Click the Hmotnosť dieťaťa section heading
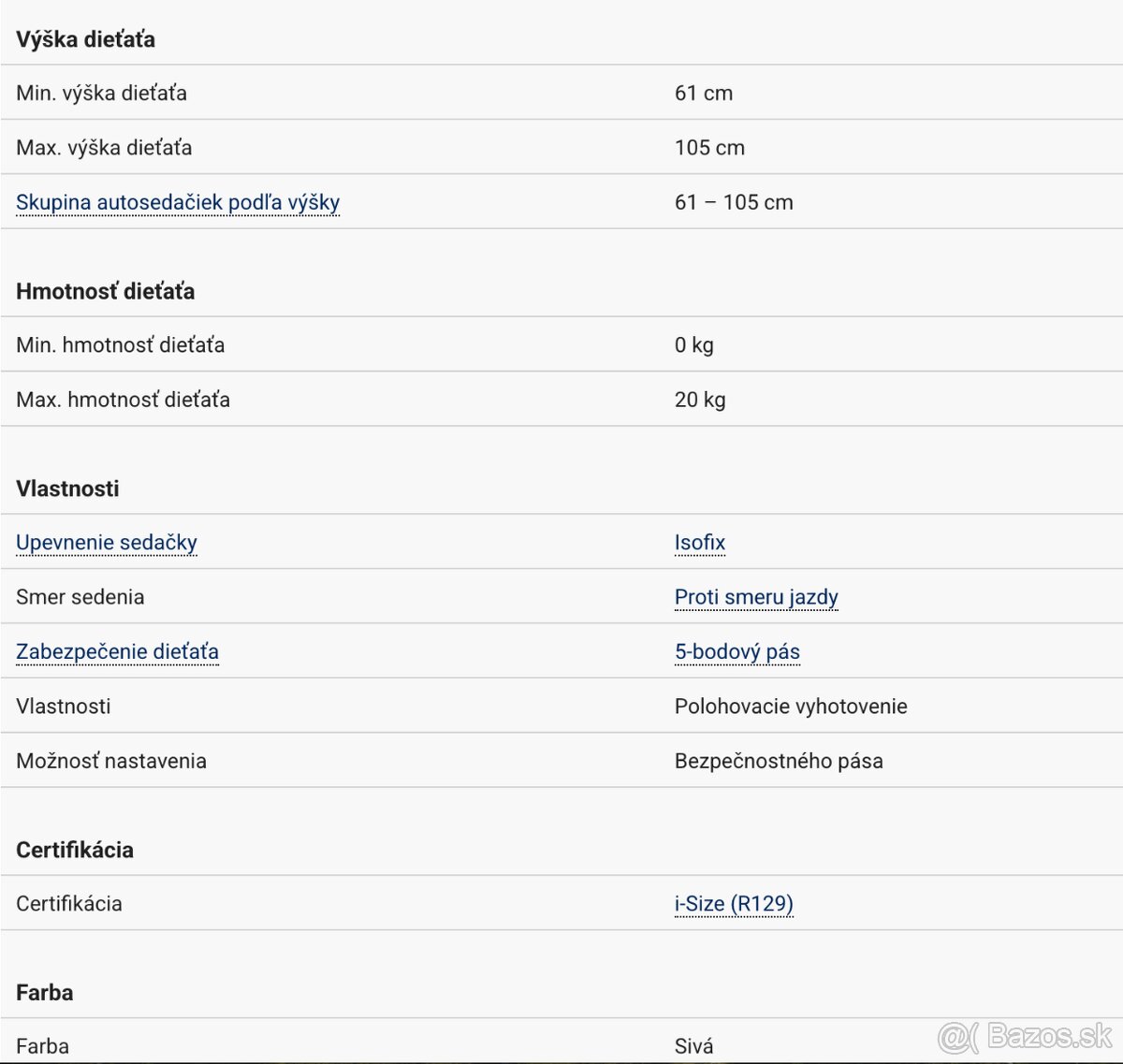 click(x=106, y=292)
